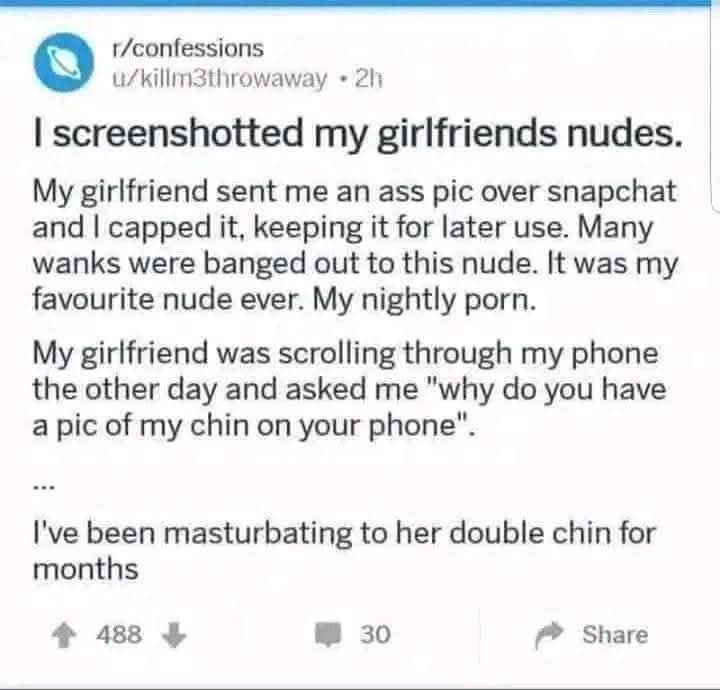
Task: Upvote the post with the up arrow
Action: coord(63,635)
